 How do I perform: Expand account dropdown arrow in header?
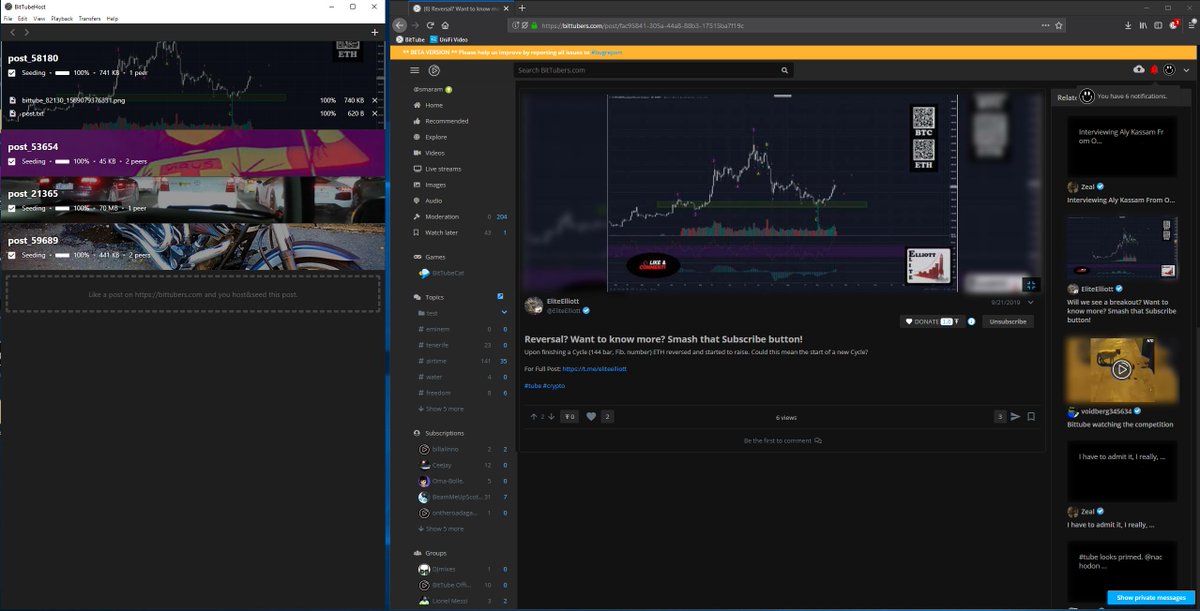pyautogui.click(x=1186, y=70)
